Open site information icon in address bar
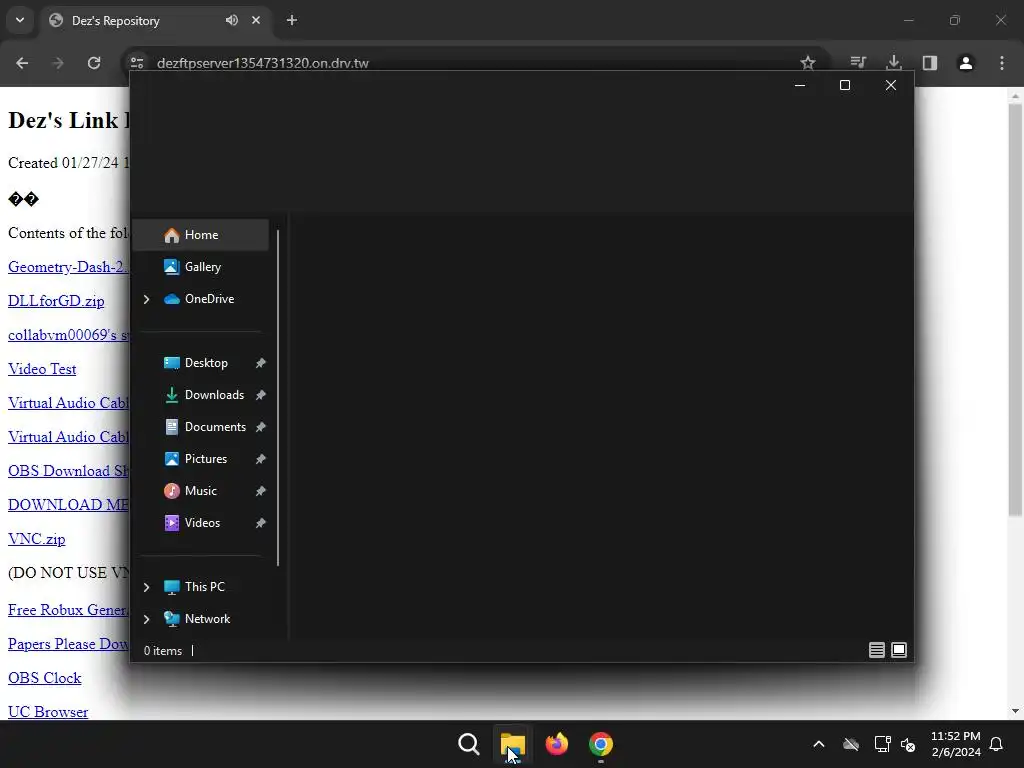 [x=137, y=63]
